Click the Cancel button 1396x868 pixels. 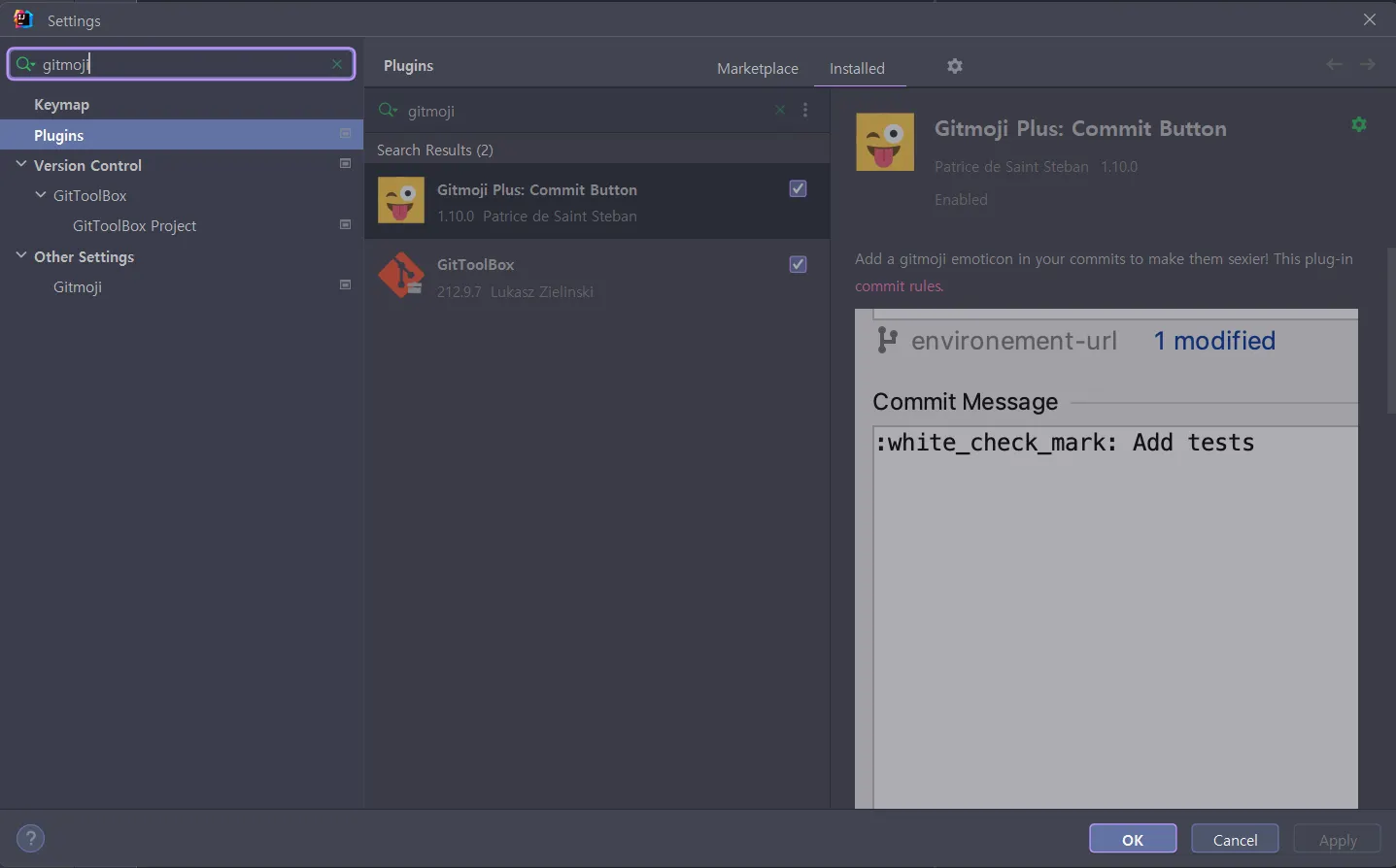[1235, 839]
